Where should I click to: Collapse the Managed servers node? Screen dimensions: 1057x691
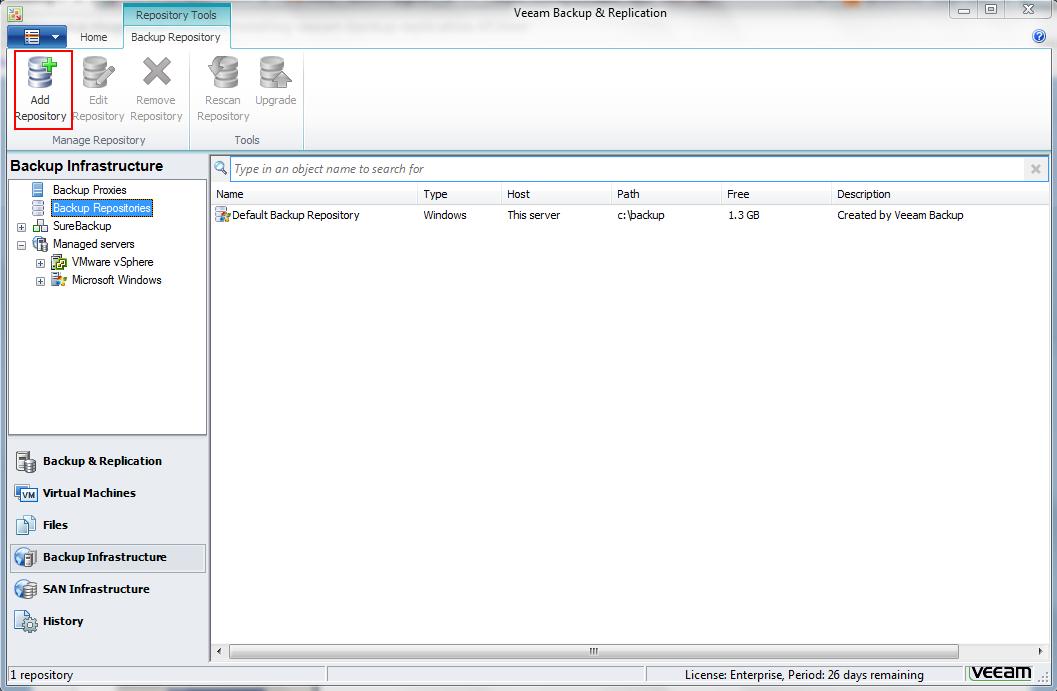pos(22,244)
